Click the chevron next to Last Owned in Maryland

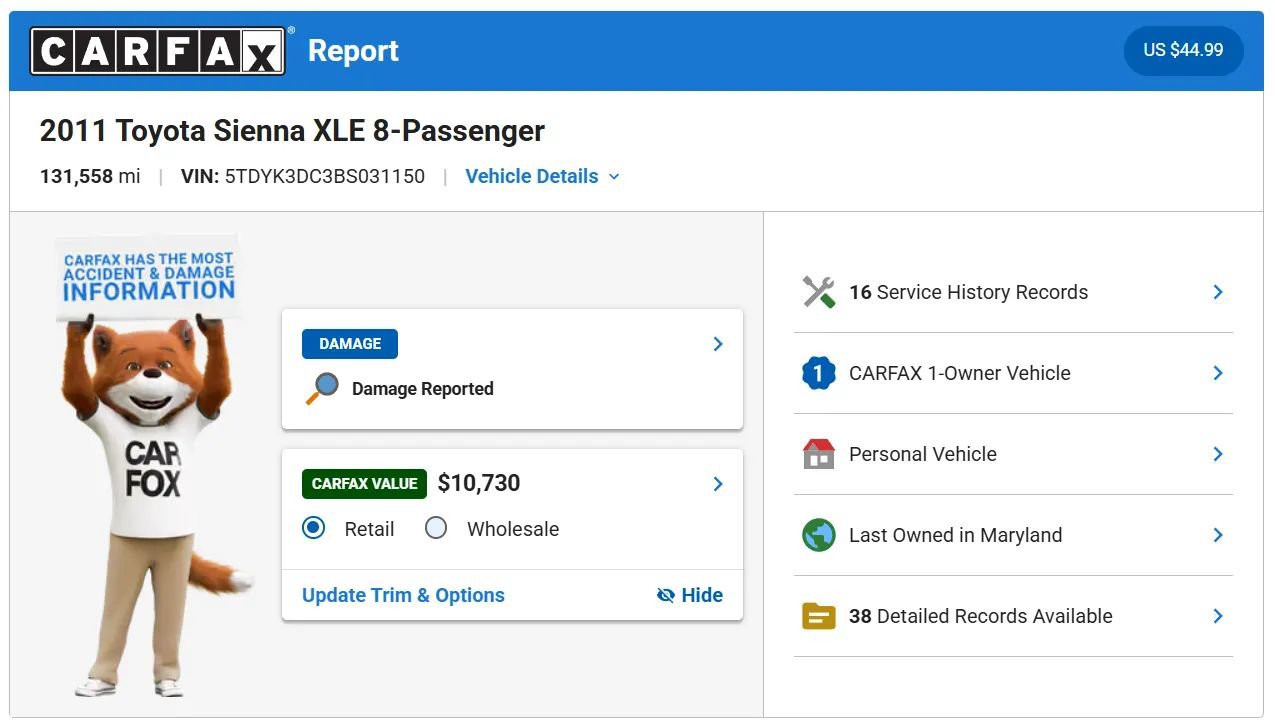click(1218, 535)
